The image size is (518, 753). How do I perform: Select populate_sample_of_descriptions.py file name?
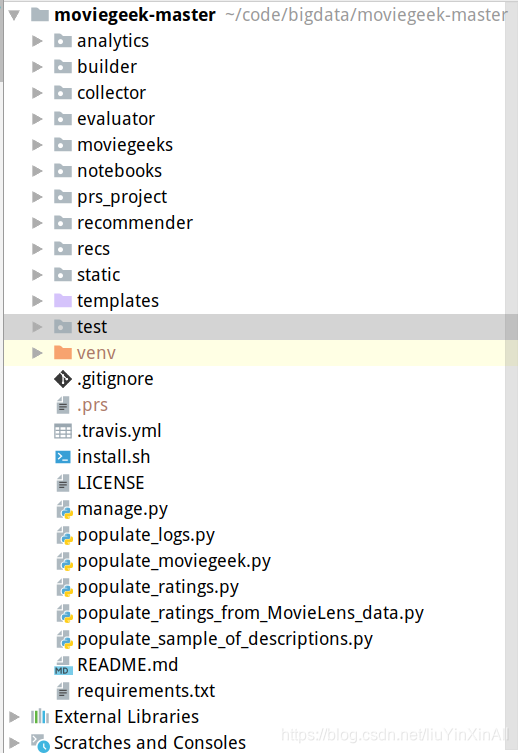point(225,639)
